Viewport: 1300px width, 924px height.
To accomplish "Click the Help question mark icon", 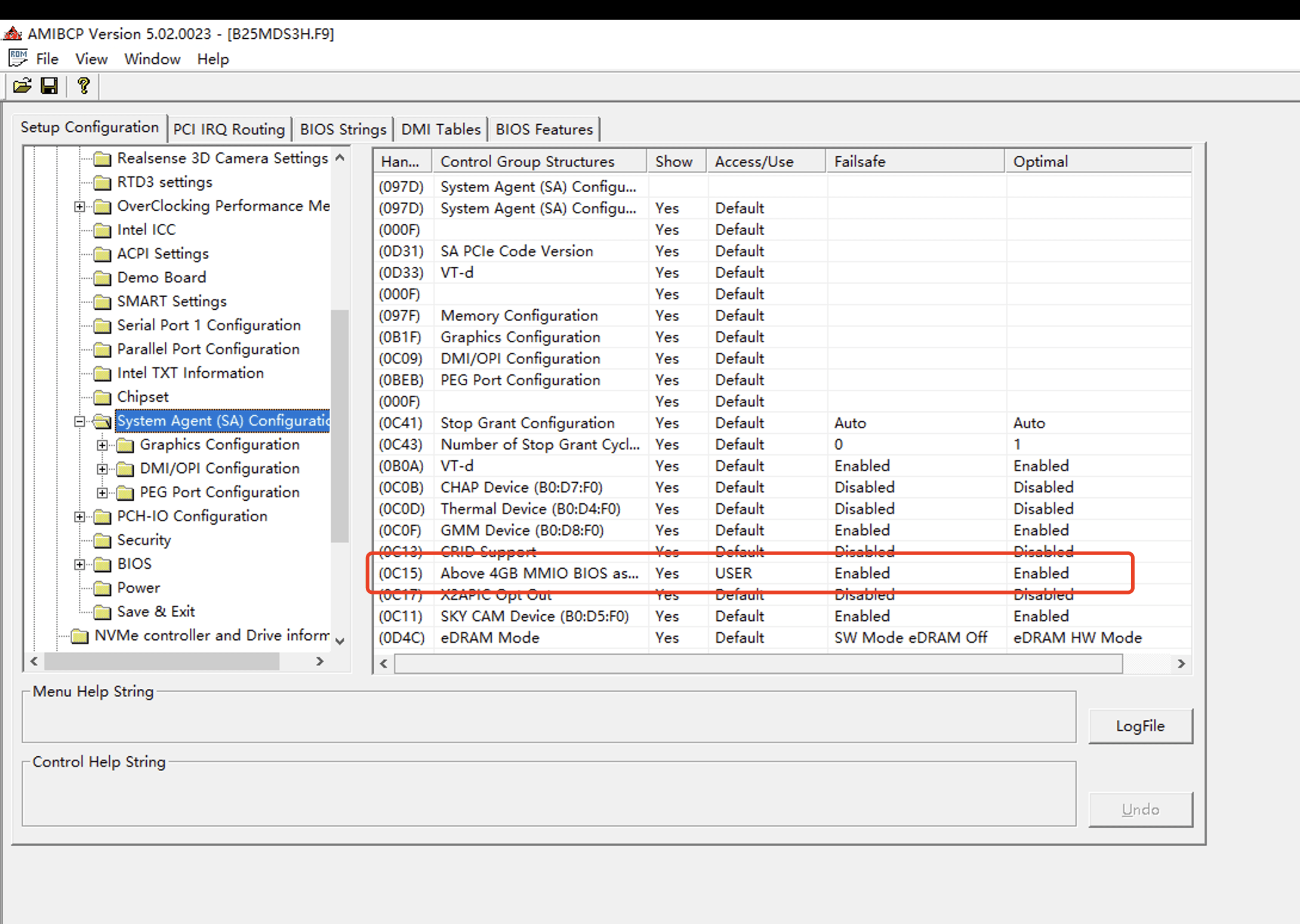I will pos(84,86).
